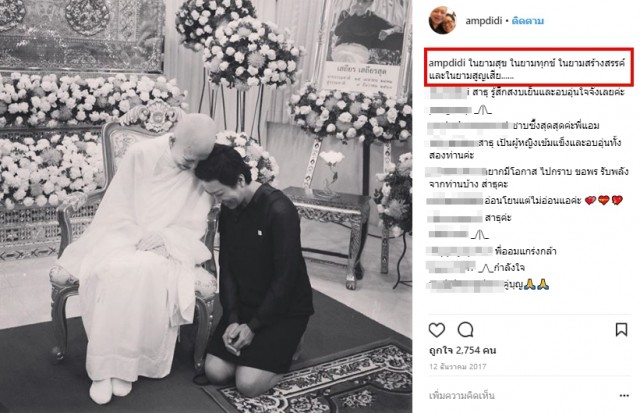This screenshot has height=413, width=640.
Task: Open the ampdidi username in header
Action: point(484,21)
